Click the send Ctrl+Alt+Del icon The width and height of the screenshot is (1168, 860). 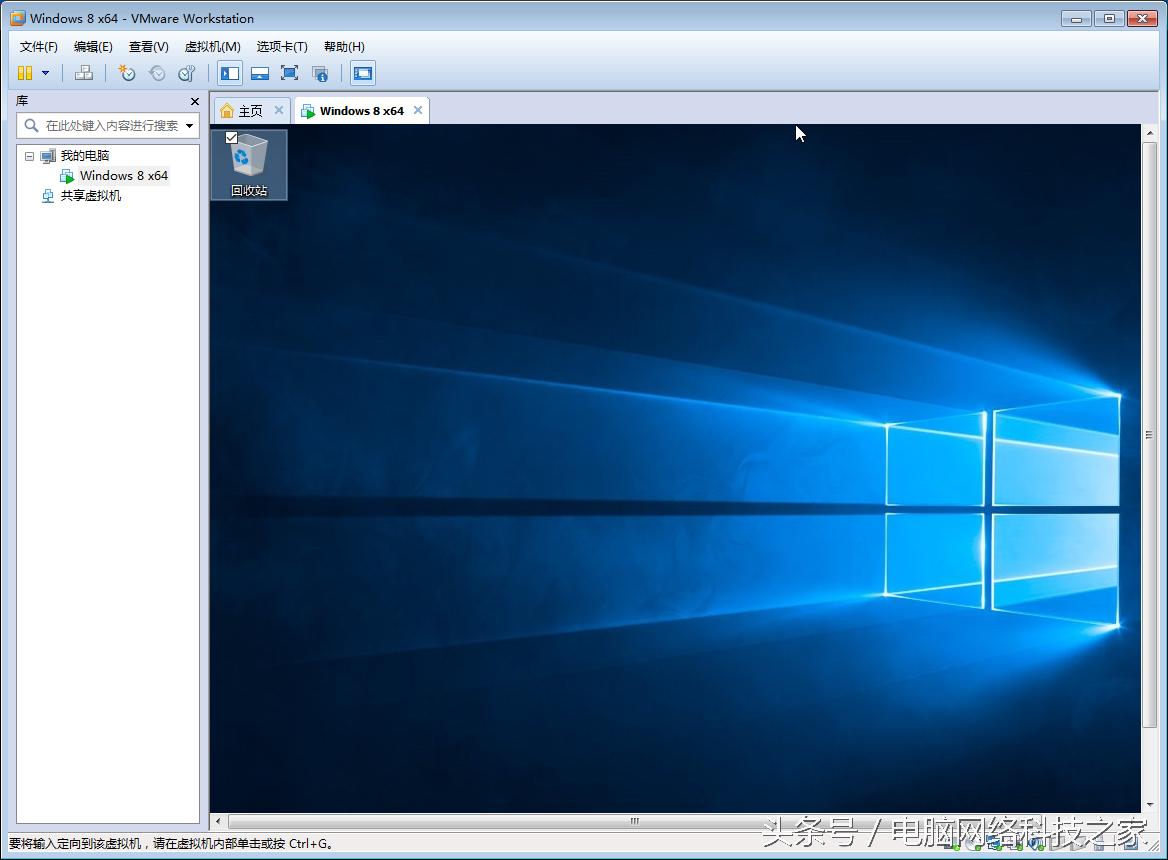(x=84, y=73)
